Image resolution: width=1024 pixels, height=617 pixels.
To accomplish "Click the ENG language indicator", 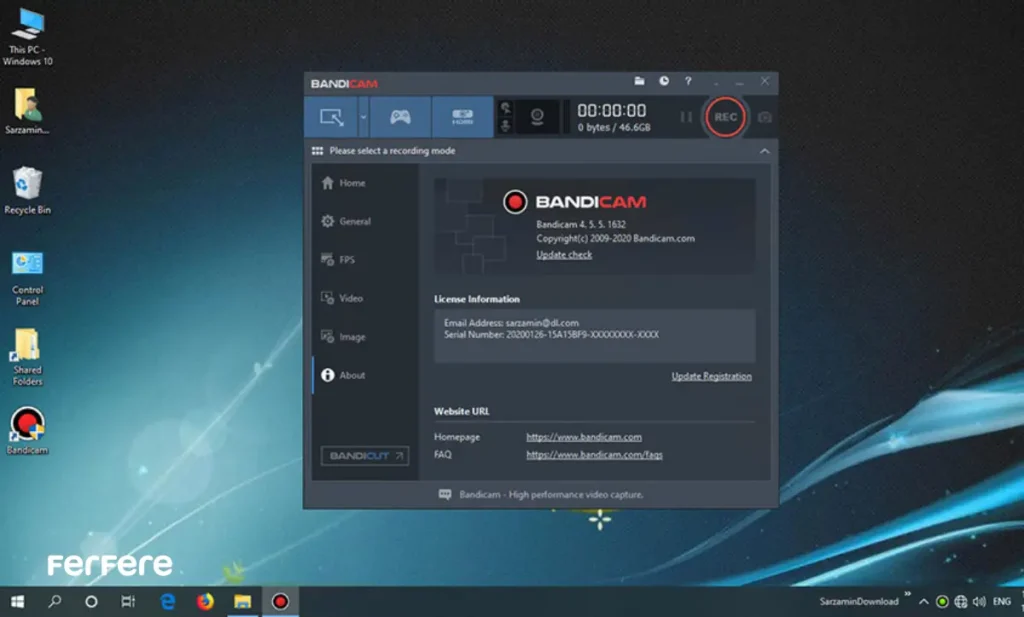I will pos(1002,601).
